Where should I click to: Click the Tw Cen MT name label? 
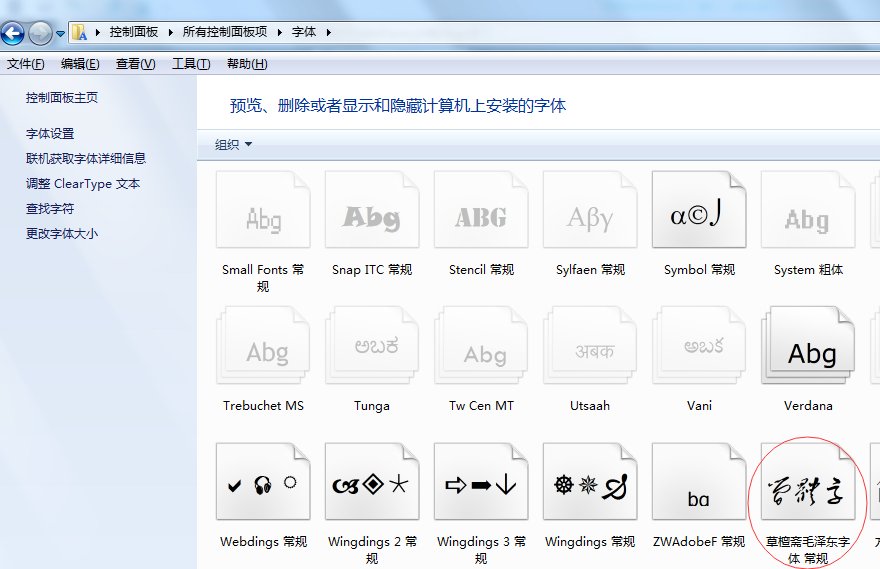(x=482, y=406)
